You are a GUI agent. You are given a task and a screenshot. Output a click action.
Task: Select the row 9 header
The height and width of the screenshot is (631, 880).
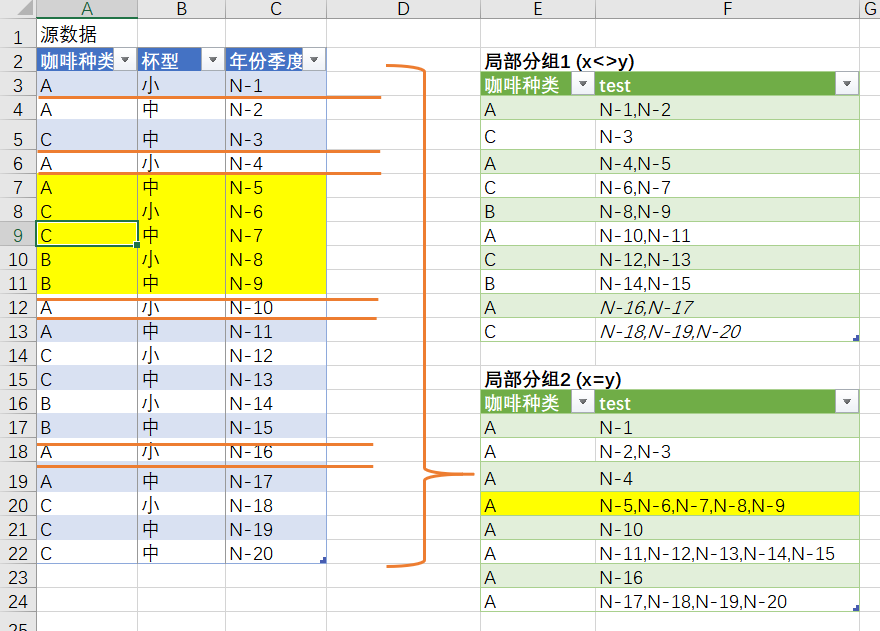click(x=17, y=232)
